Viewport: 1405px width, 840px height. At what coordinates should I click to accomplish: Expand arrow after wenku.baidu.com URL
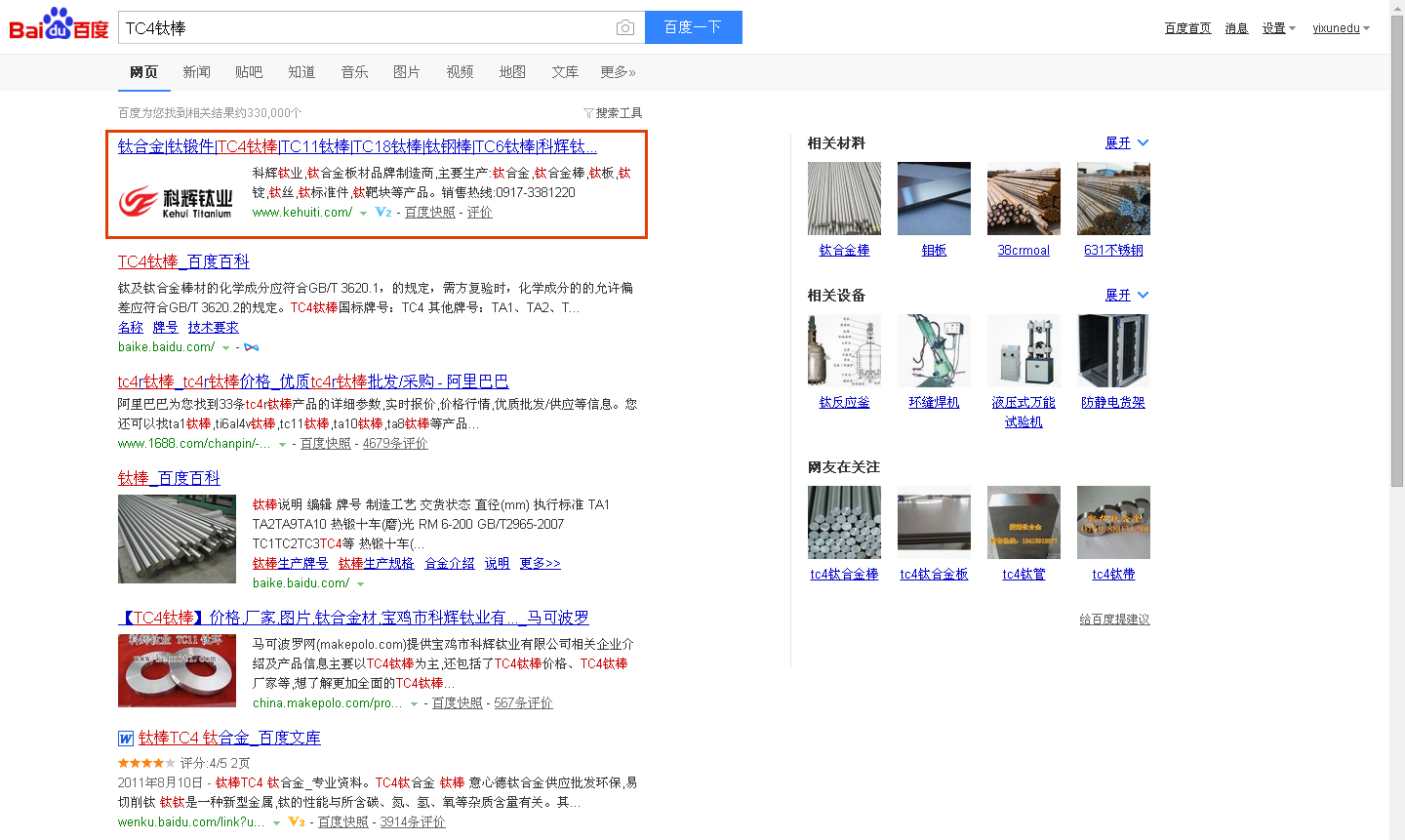click(276, 822)
